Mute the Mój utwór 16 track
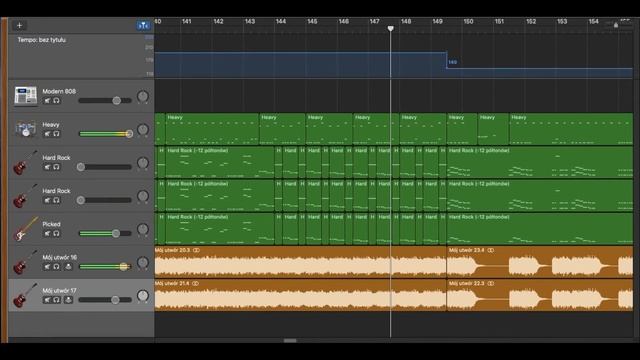Screen dimensions: 640x360 [x=47, y=267]
